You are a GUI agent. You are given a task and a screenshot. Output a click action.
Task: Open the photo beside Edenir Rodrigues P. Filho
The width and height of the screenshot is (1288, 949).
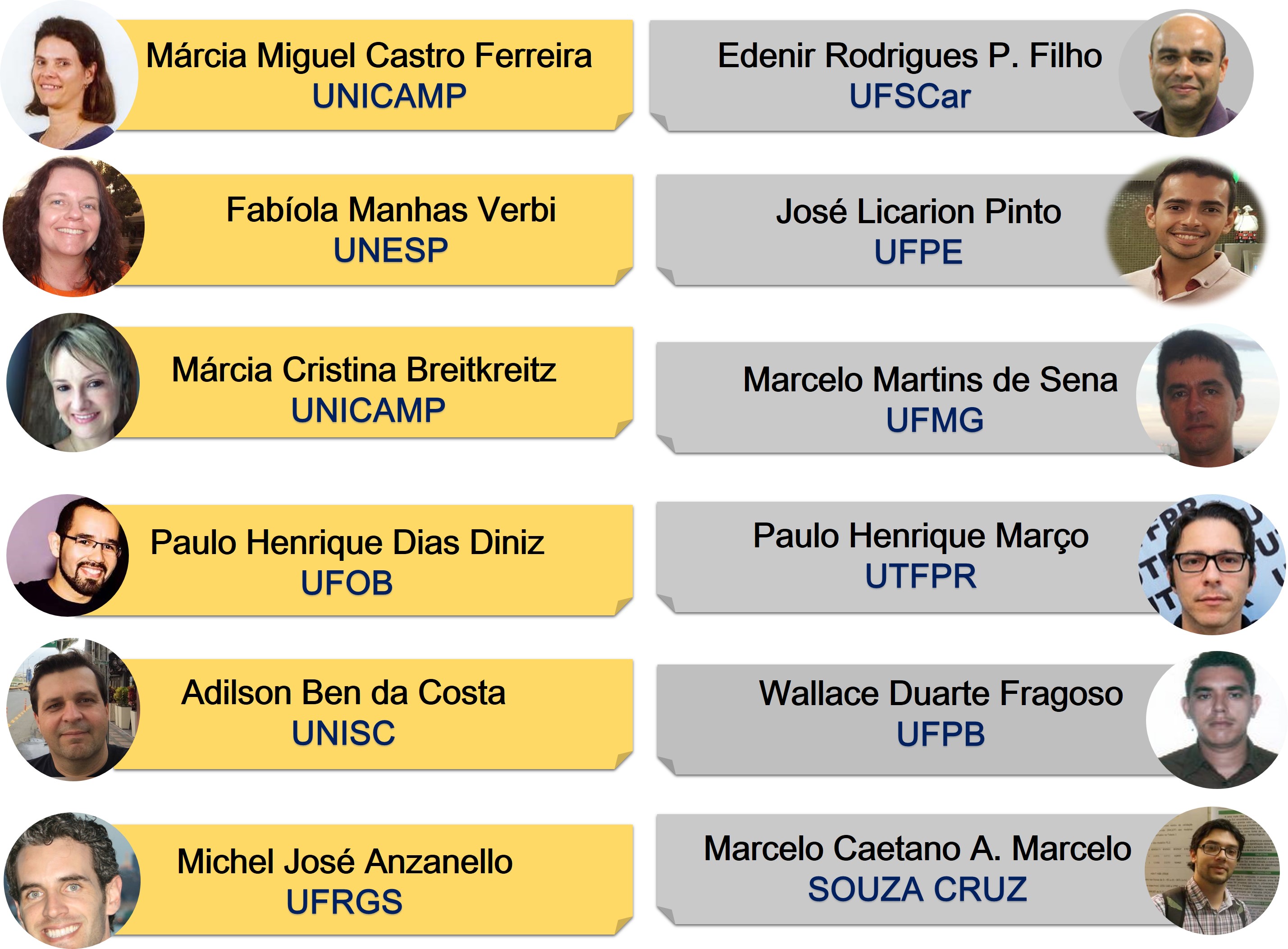pos(1186,73)
